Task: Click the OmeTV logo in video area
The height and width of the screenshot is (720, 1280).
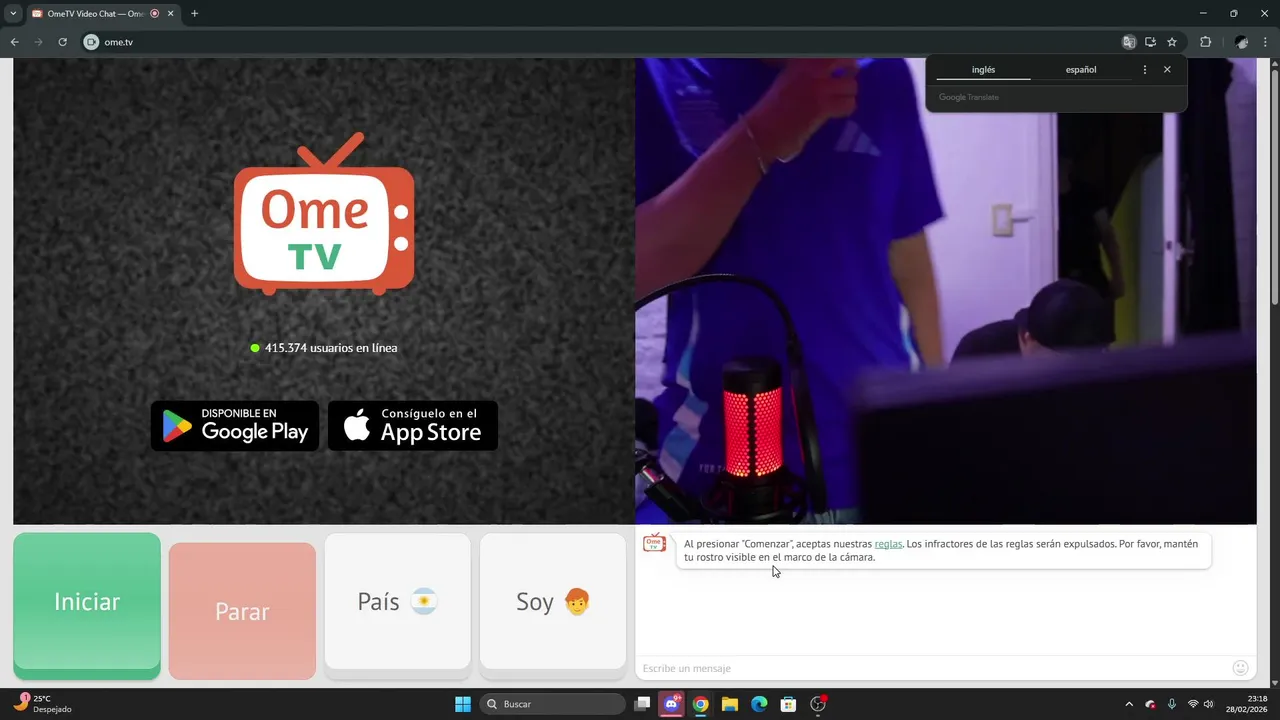Action: coord(324,214)
